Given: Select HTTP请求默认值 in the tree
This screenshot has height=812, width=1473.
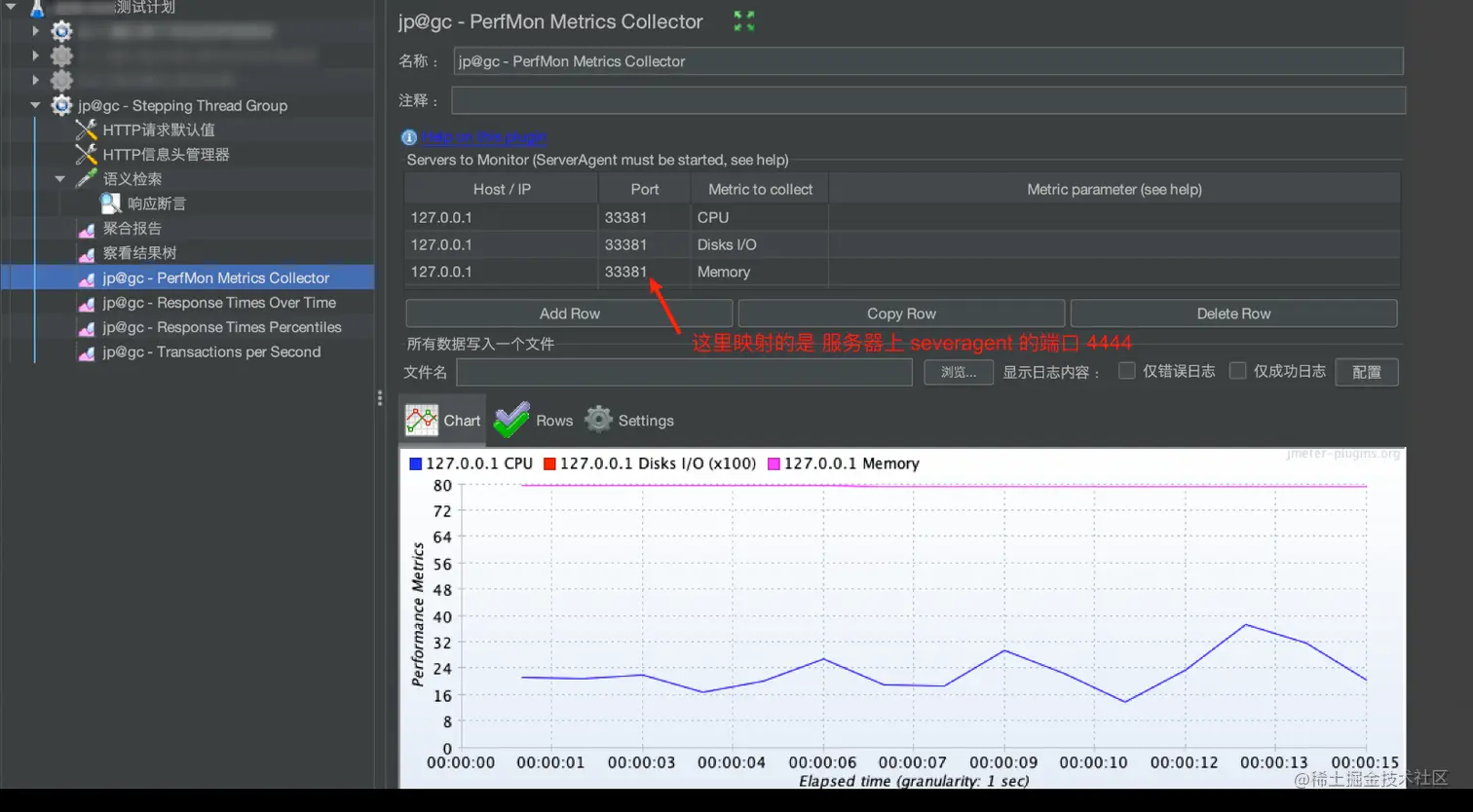Looking at the screenshot, I should click(x=159, y=129).
